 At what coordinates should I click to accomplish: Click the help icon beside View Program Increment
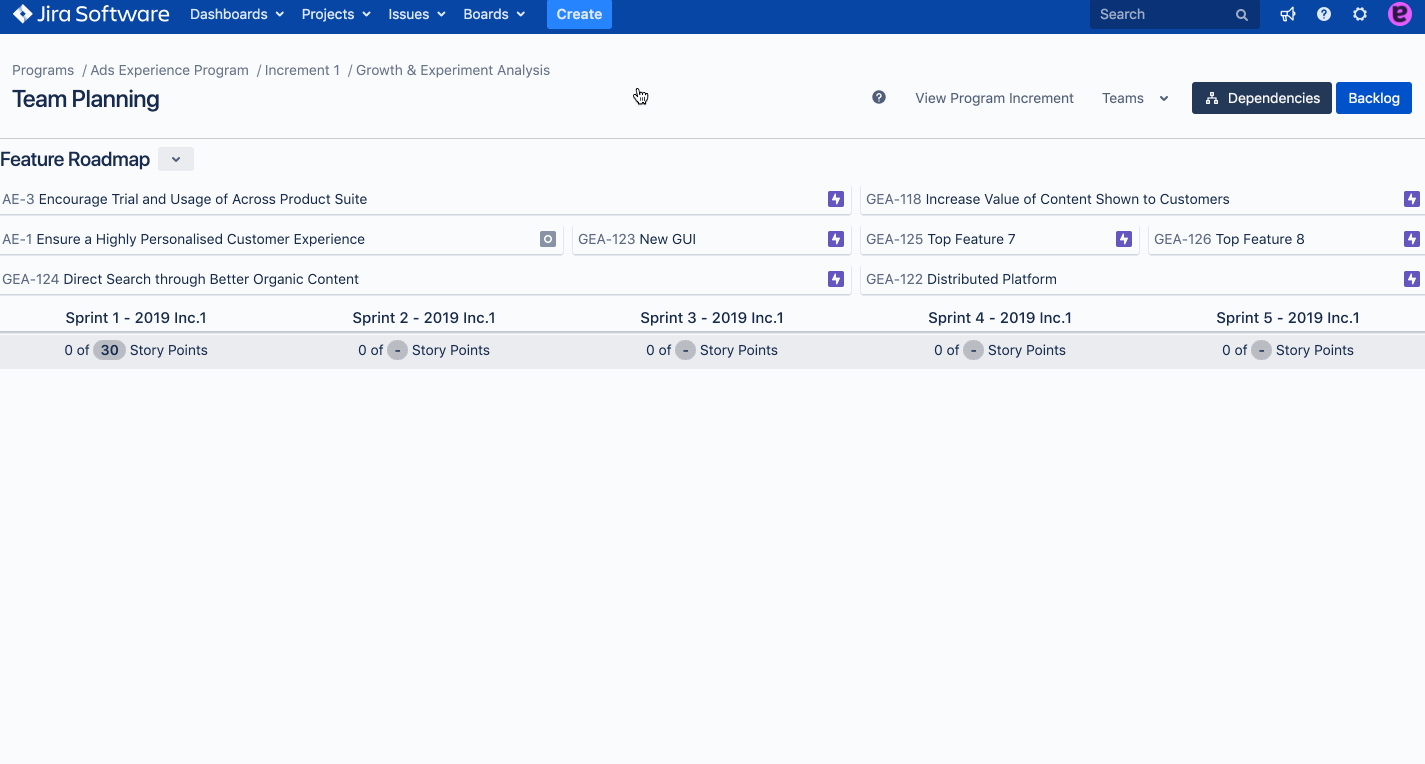(x=879, y=97)
